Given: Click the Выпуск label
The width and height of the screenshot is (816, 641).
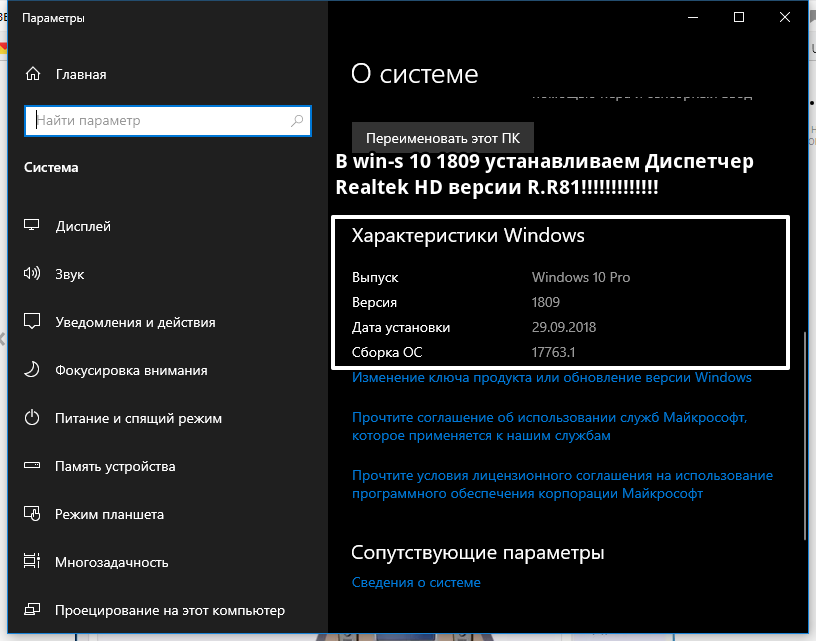Looking at the screenshot, I should [375, 277].
